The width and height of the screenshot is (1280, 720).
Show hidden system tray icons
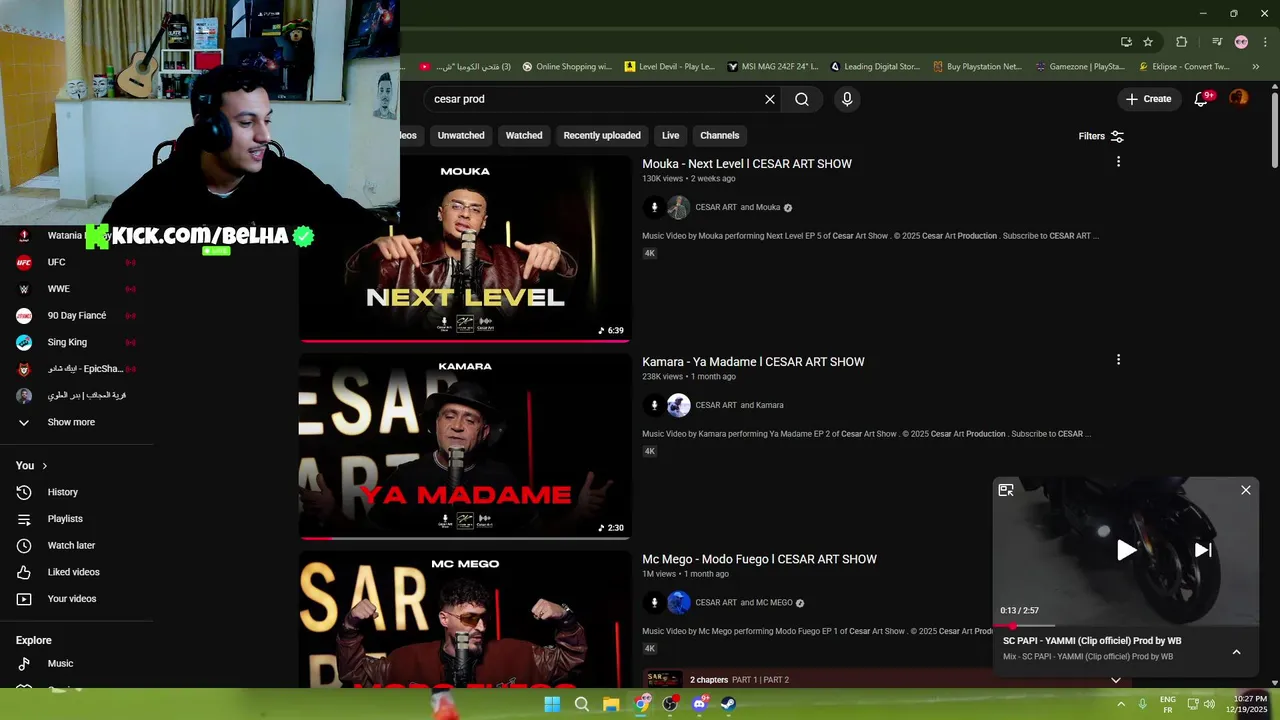(1122, 704)
